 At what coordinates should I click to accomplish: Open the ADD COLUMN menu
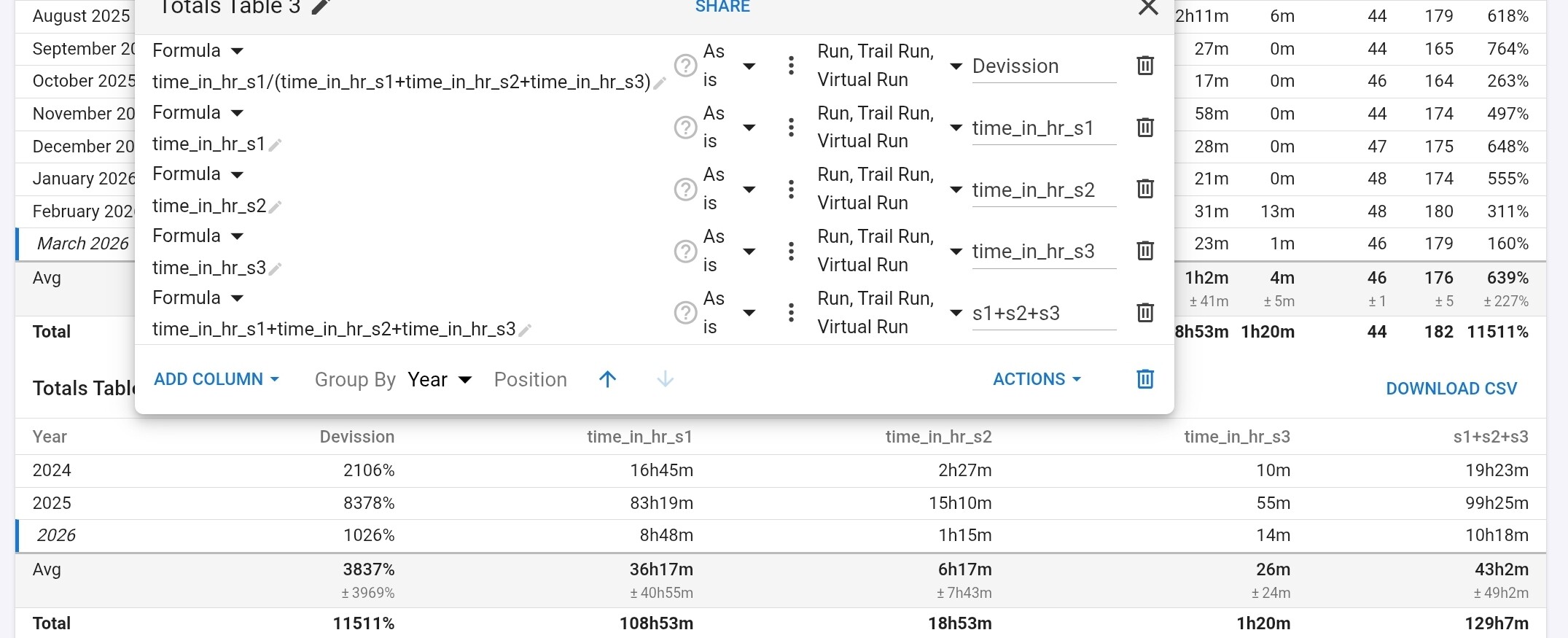click(x=217, y=379)
